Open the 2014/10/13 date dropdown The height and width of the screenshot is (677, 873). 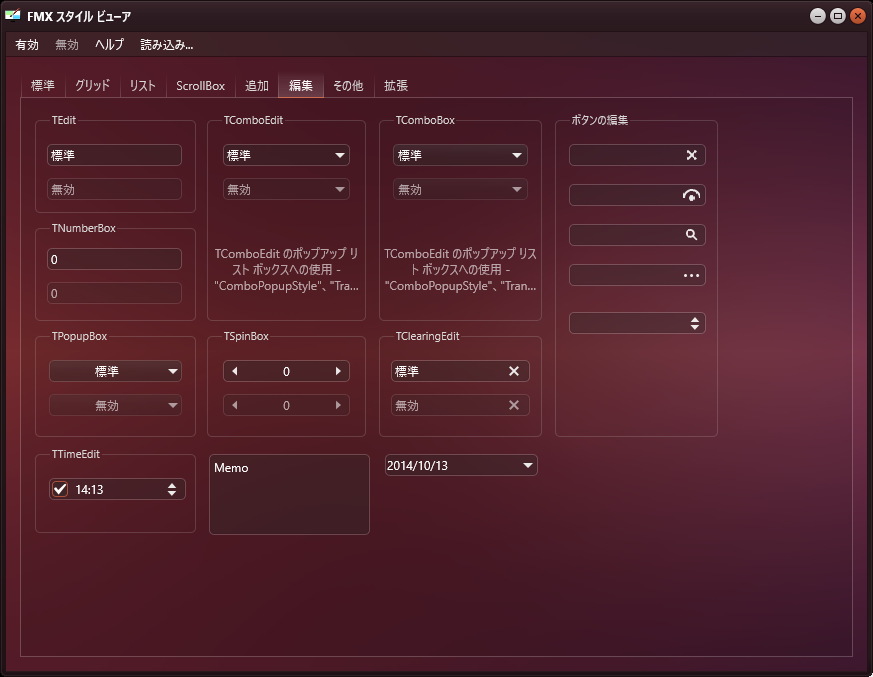[527, 464]
